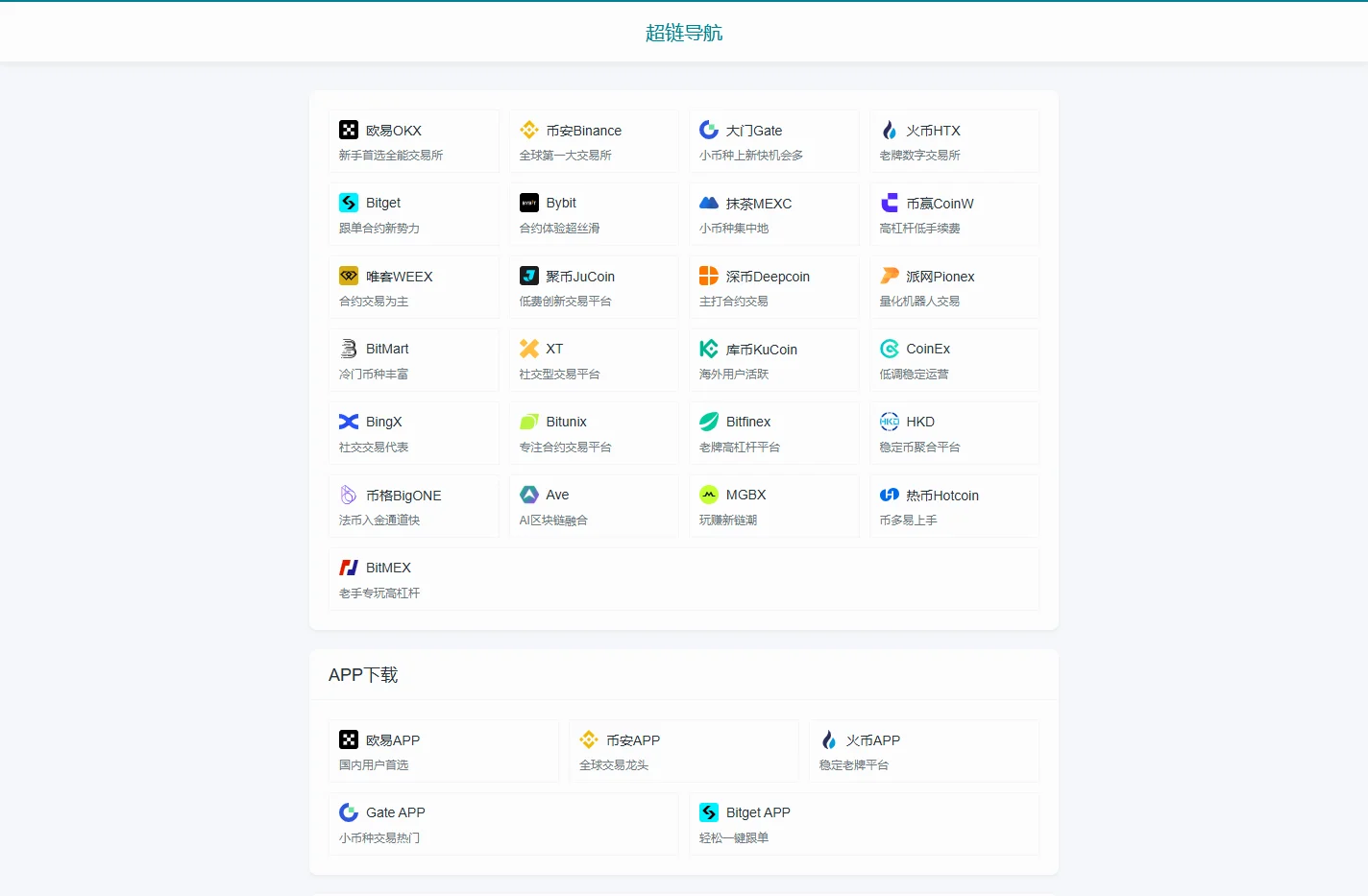Open the BitMEX title link
This screenshot has width=1368, height=896.
[388, 568]
